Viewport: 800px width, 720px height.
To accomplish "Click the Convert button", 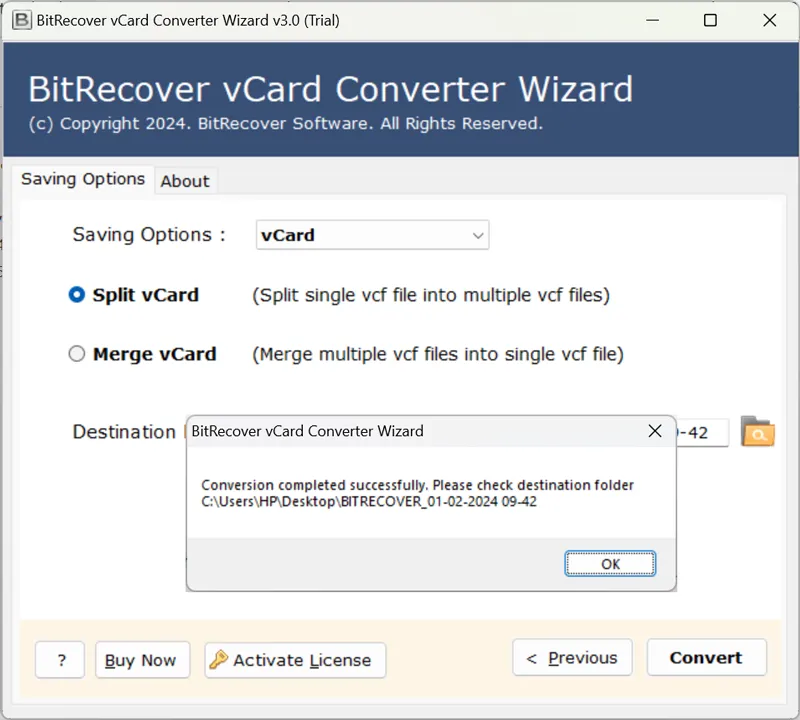I will click(706, 658).
